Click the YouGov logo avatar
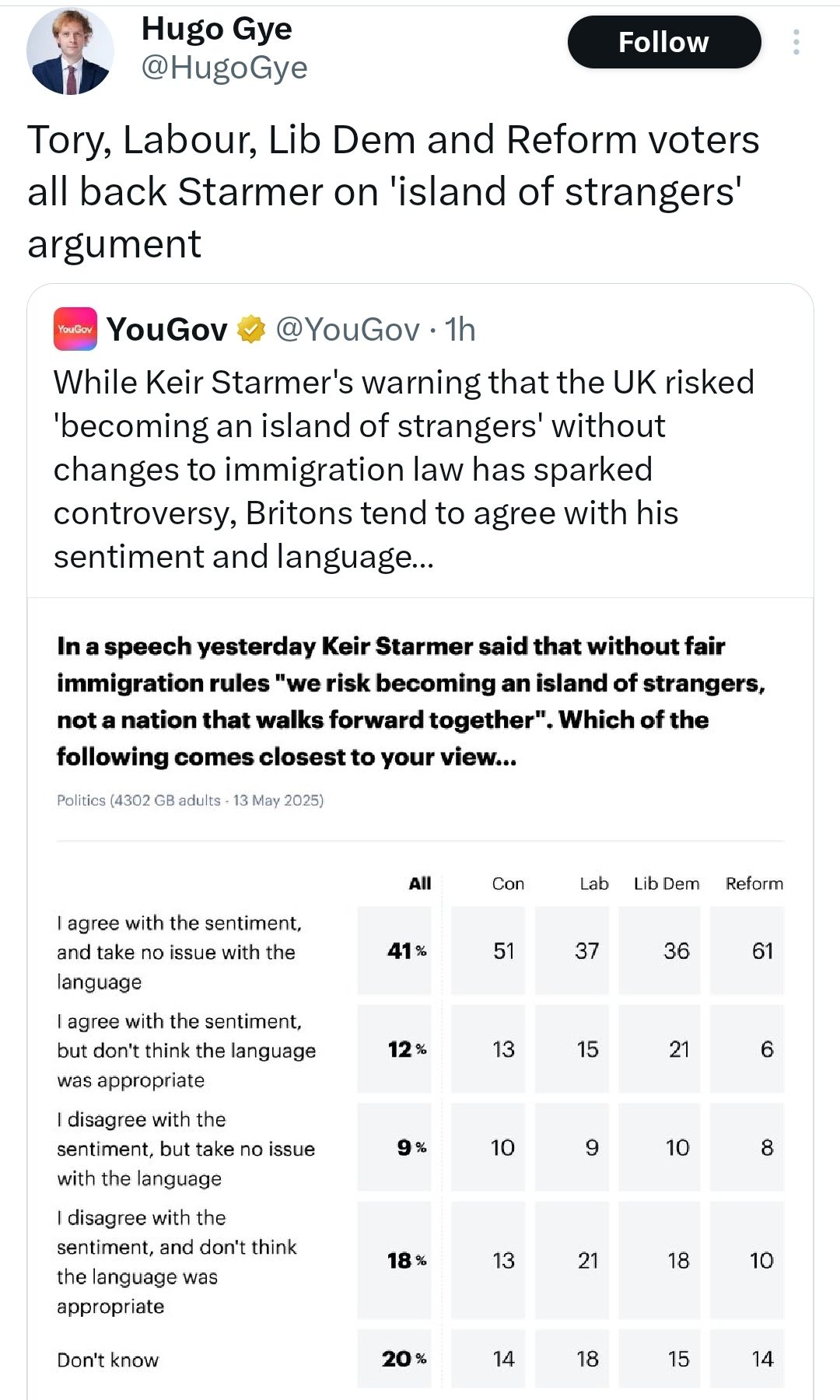 coord(75,329)
